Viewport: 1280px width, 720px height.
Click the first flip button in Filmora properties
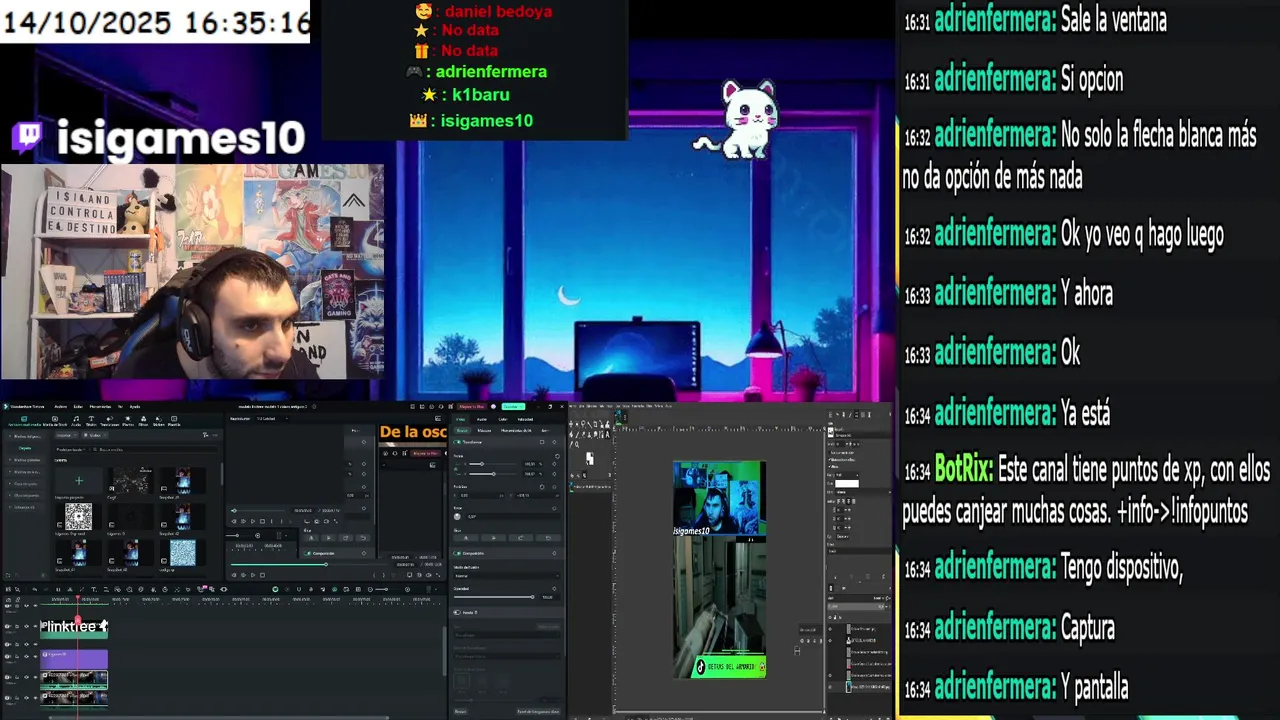(x=466, y=538)
